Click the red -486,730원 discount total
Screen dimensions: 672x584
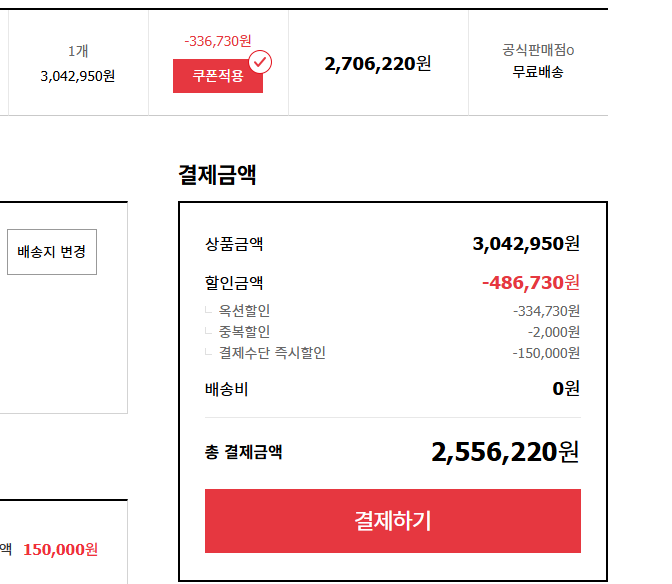(530, 283)
